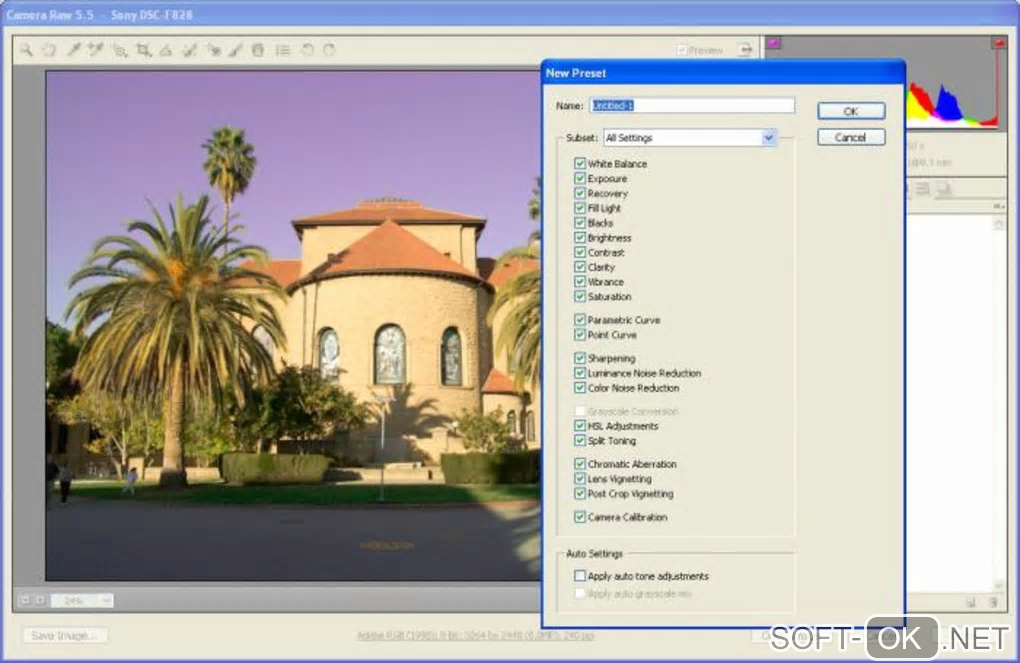1020x663 pixels.
Task: Uncheck the Sharpening checkbox
Action: click(580, 358)
